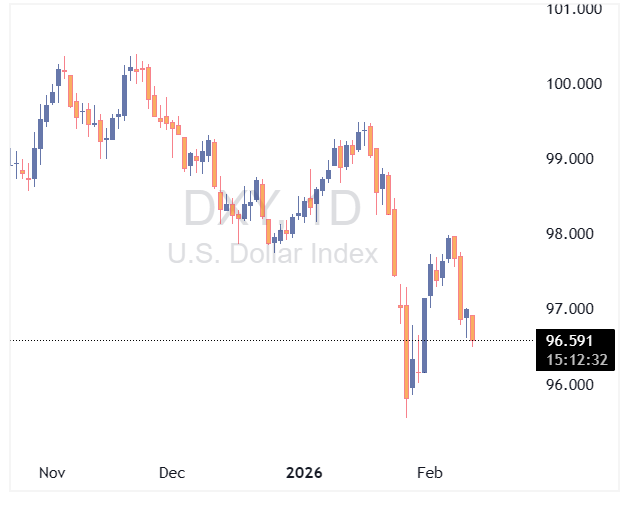
Task: Click the large DXY symbol watermark
Action: pos(272,208)
